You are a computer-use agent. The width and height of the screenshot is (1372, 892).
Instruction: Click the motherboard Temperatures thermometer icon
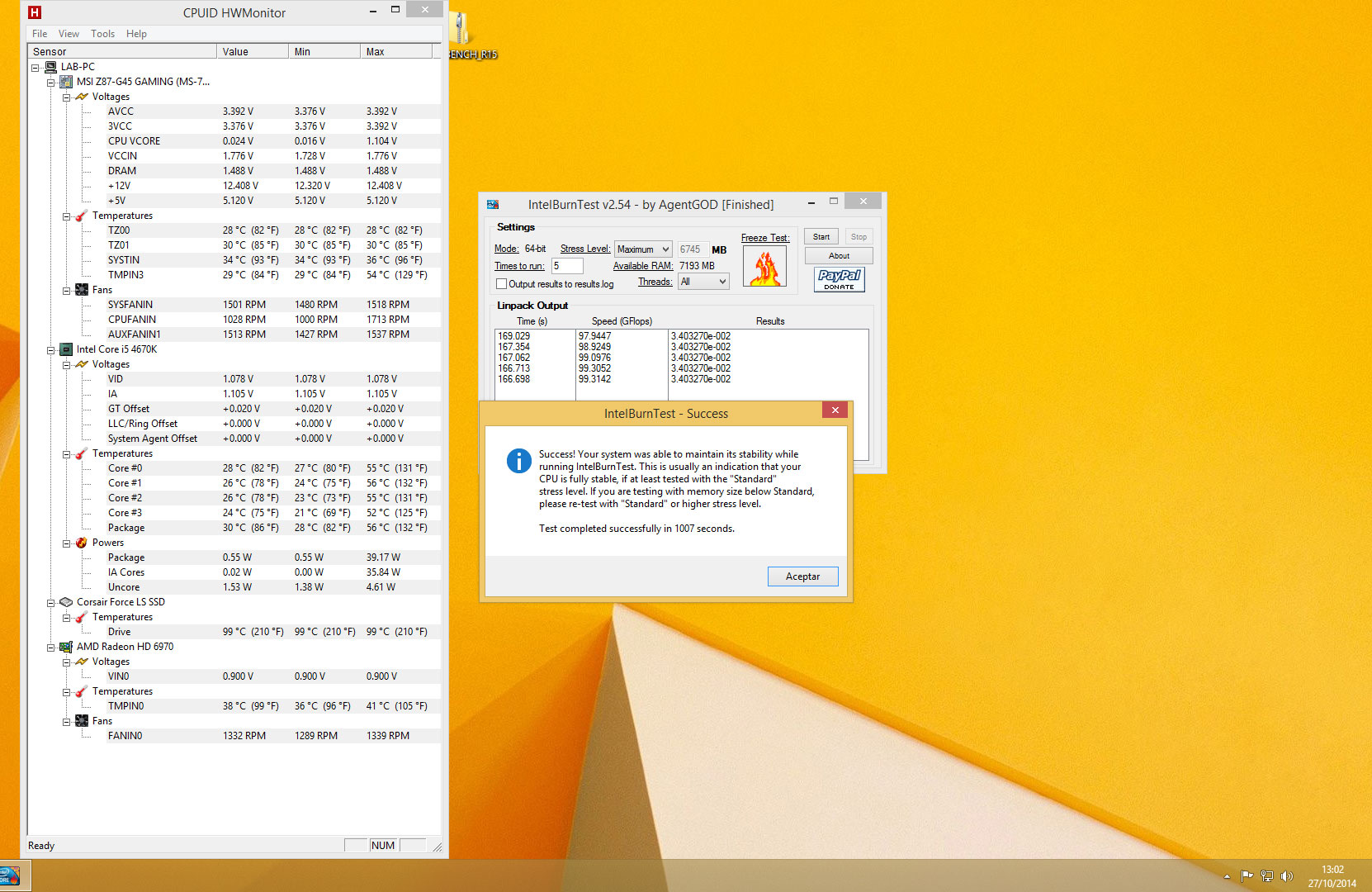click(82, 216)
